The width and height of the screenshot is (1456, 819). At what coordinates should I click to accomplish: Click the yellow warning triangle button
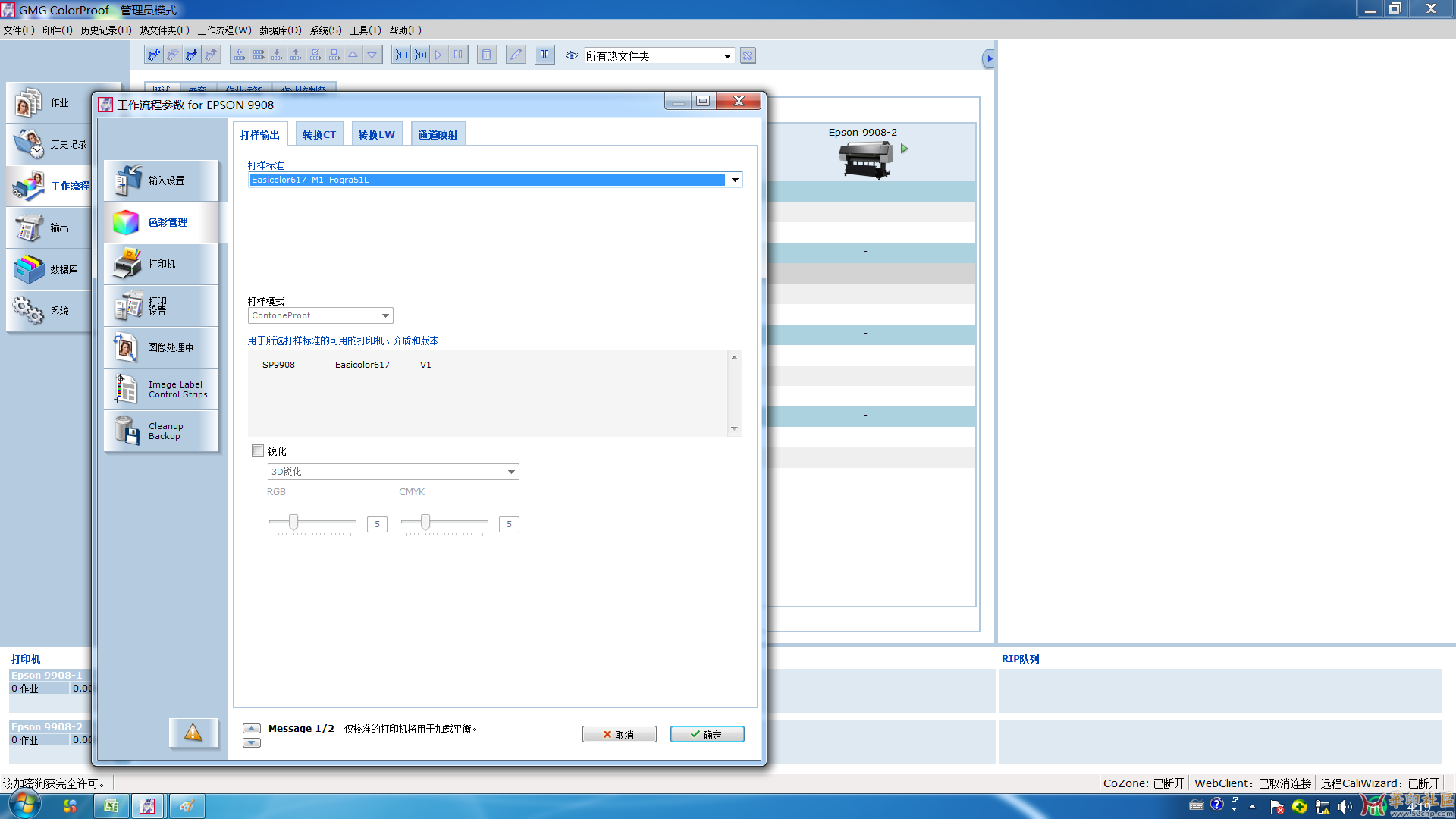(193, 733)
